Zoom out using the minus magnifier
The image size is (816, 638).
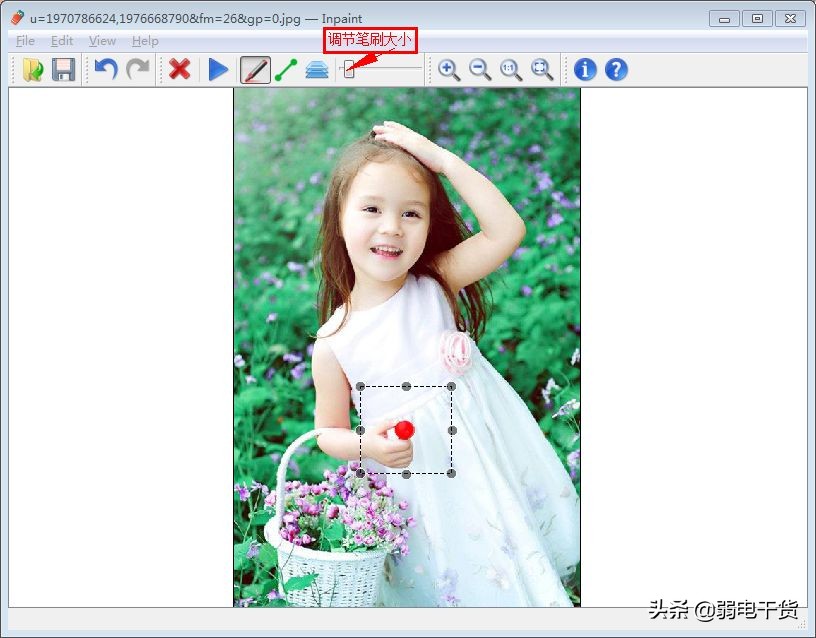(x=480, y=70)
